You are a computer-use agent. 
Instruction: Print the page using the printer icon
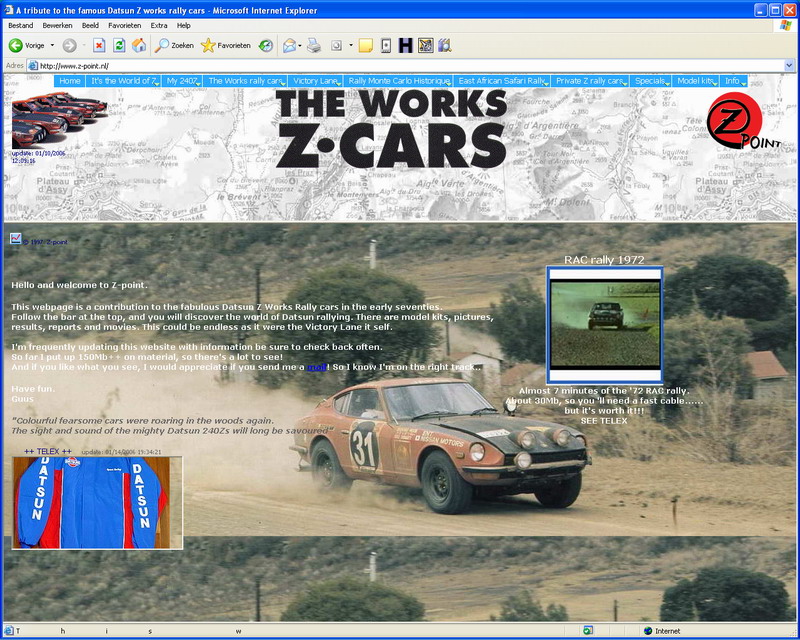[314, 45]
